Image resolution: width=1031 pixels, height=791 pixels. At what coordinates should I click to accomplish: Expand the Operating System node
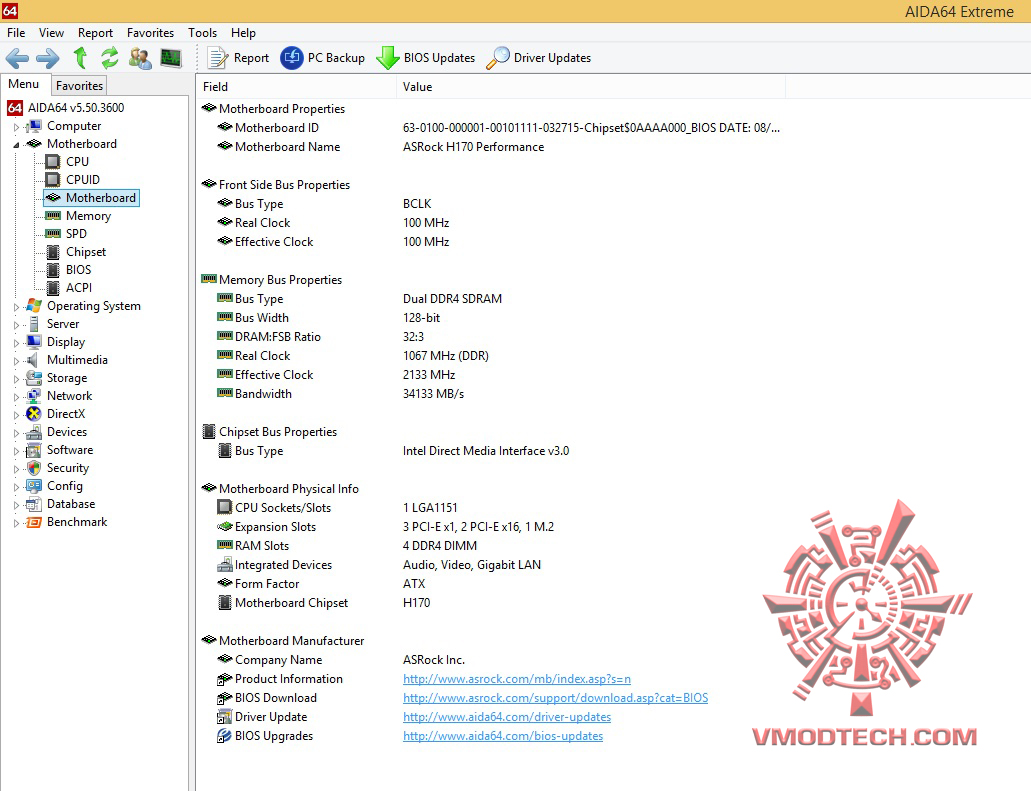16,307
